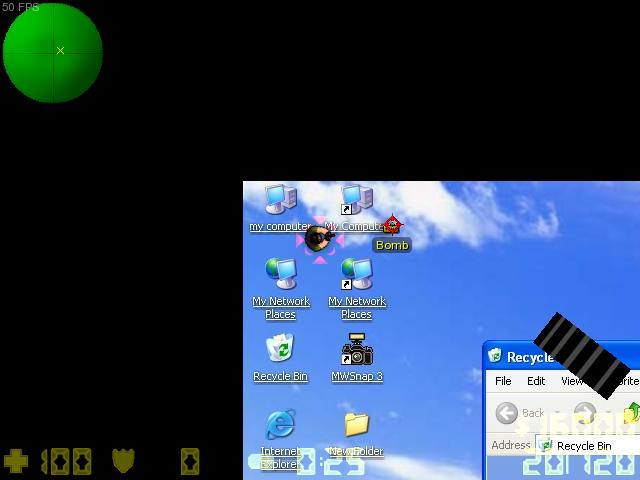Open the Internet Explorer desktop icon
This screenshot has width=640, height=480.
tap(281, 424)
